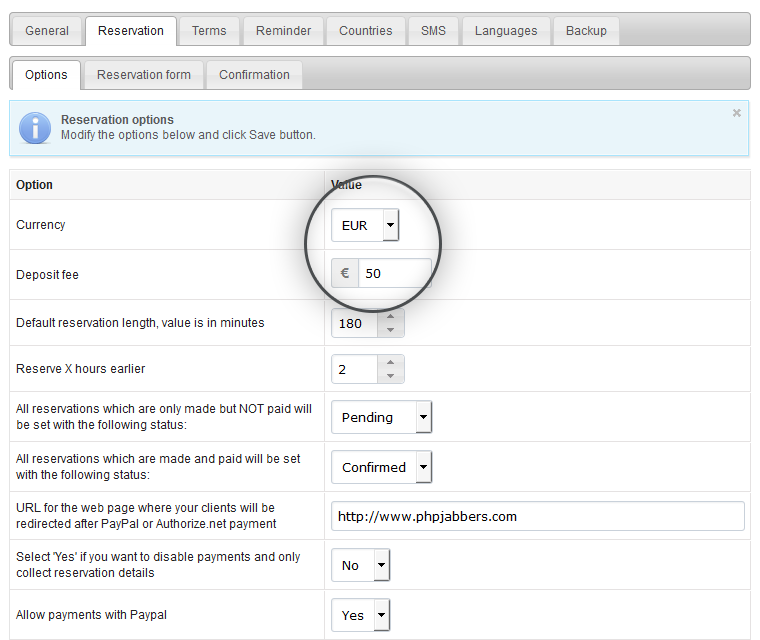Select the Options sub-tab

[46, 75]
